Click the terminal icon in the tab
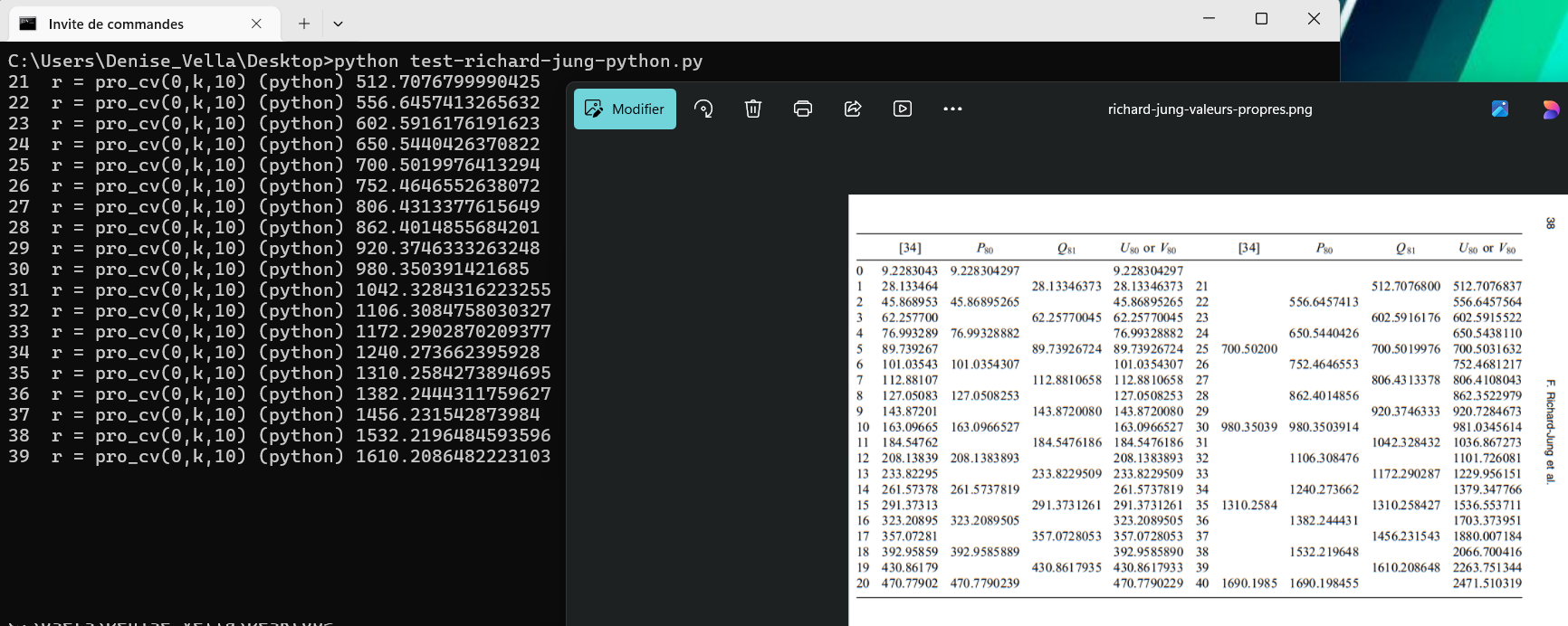1568x626 pixels. (28, 24)
